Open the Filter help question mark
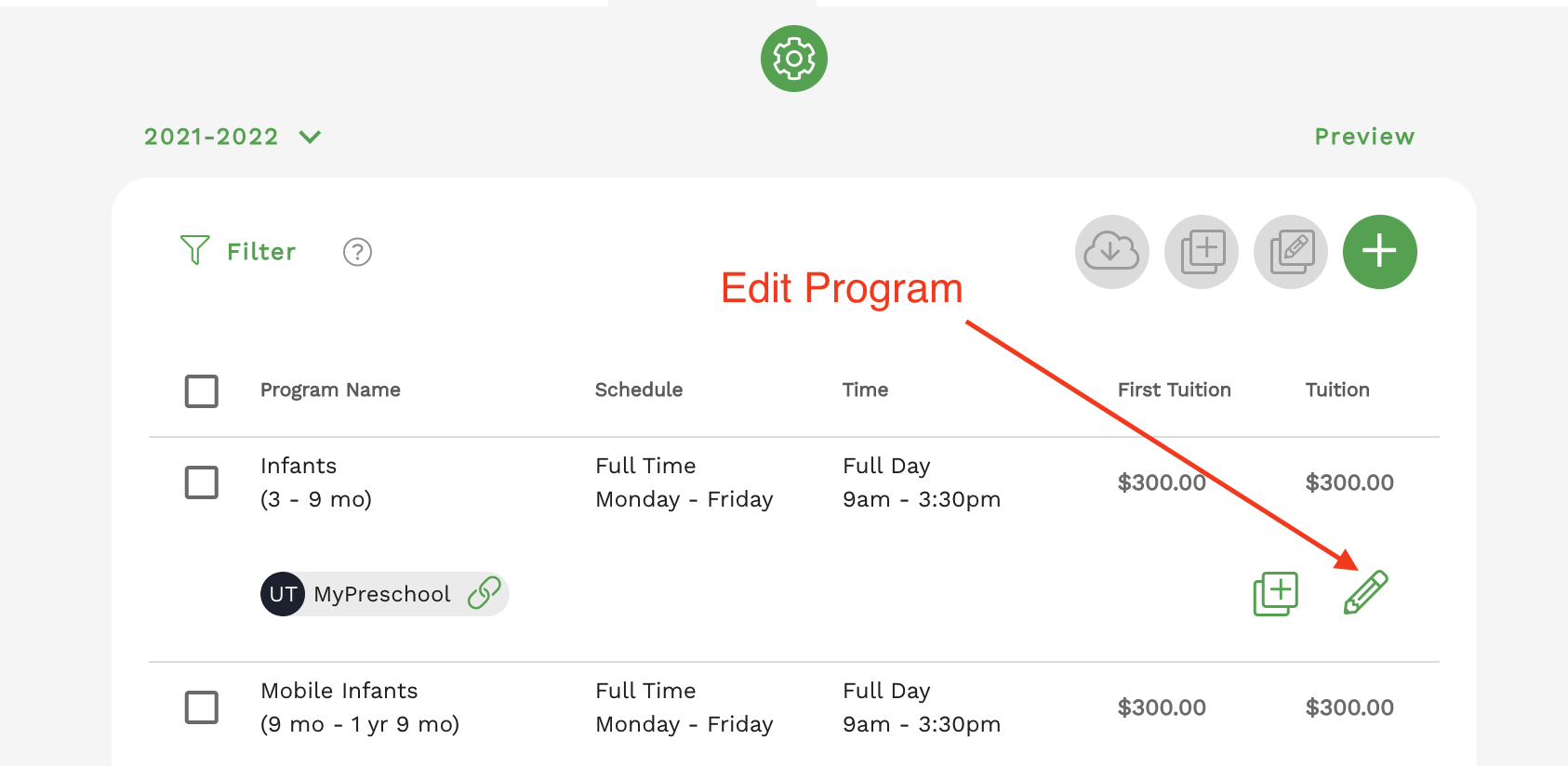This screenshot has width=1568, height=766. coord(357,252)
